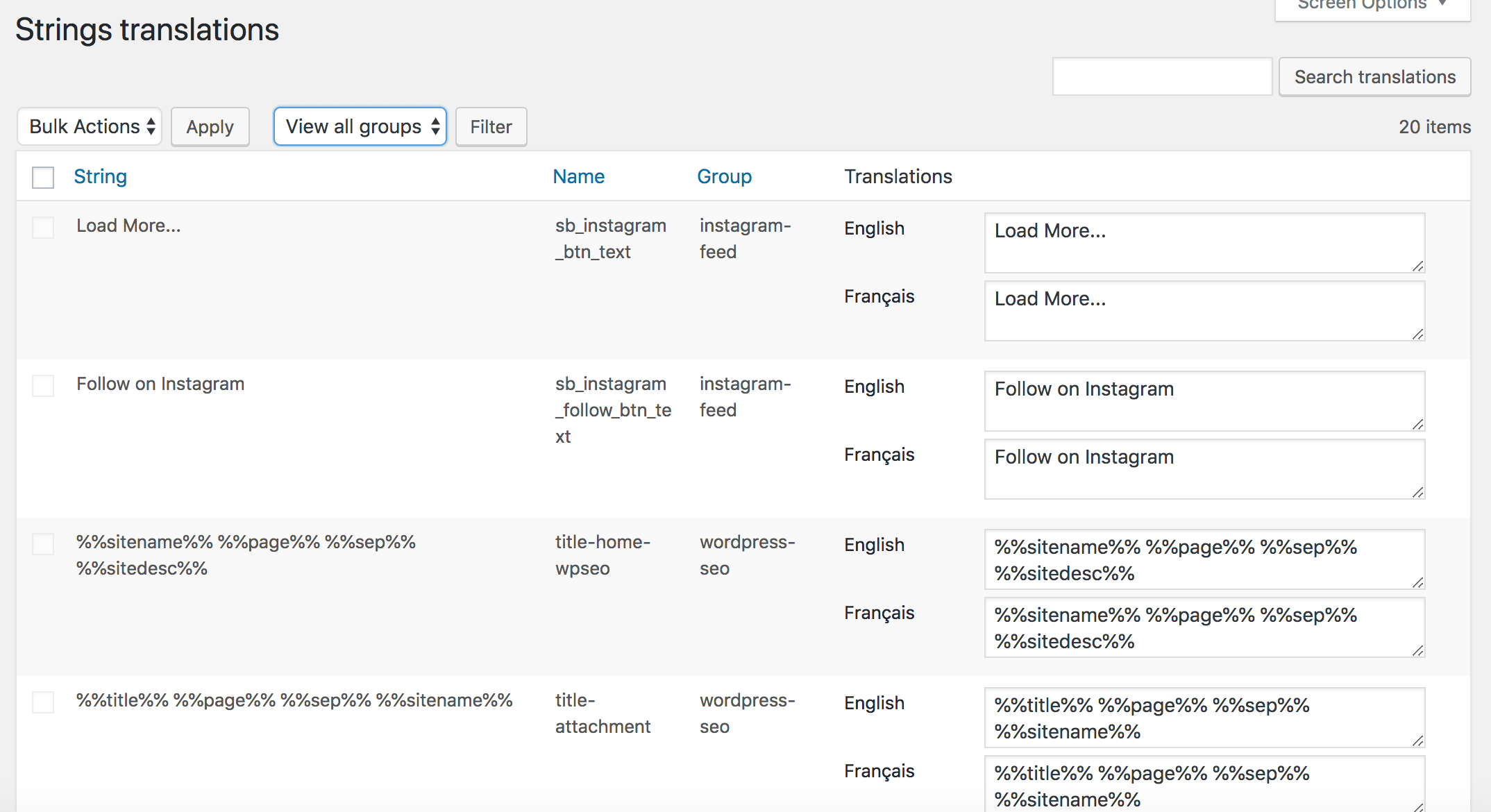This screenshot has height=812, width=1491.
Task: Click the title-home-wpseo name cell
Action: click(603, 555)
